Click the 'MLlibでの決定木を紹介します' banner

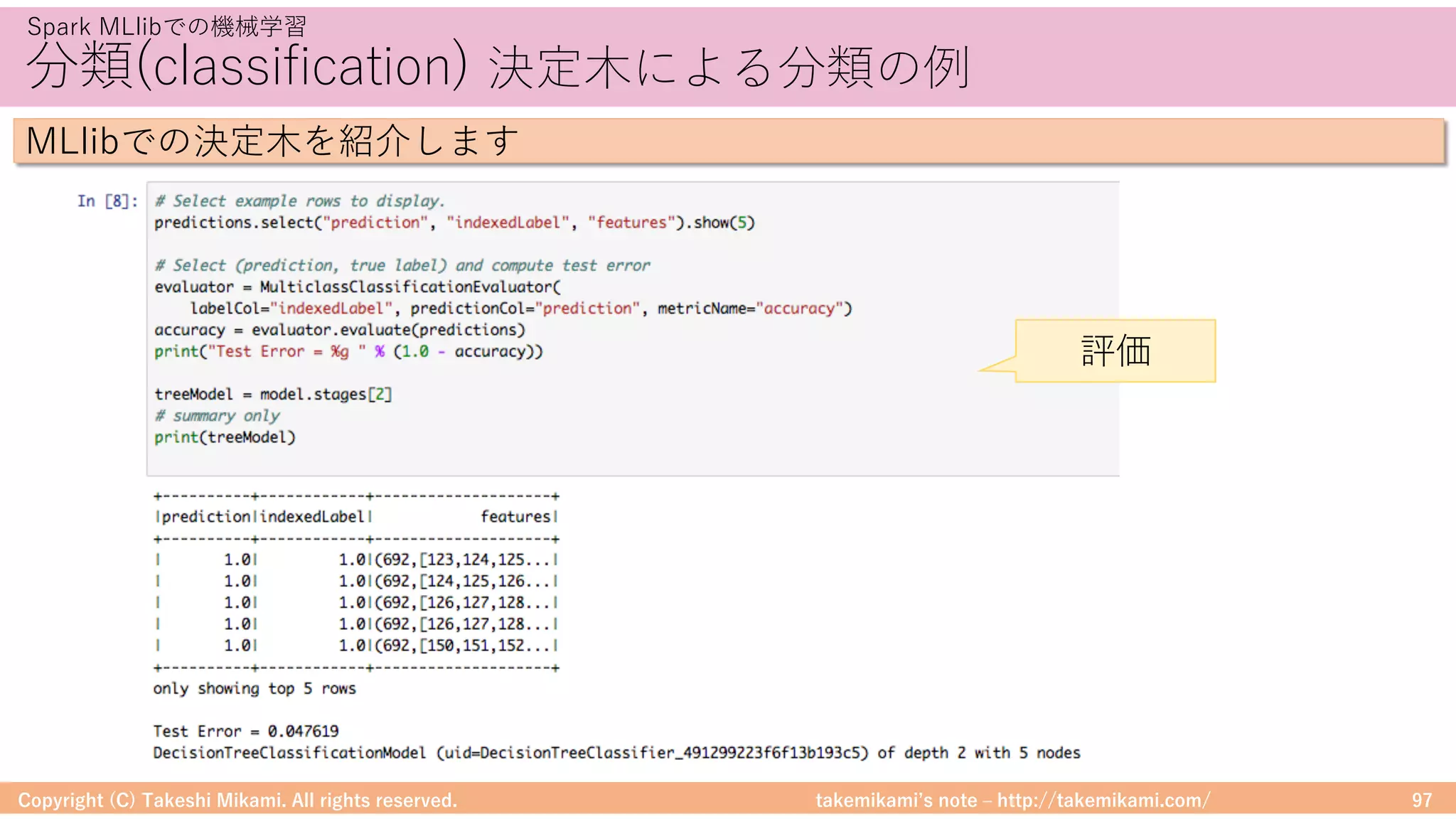coord(729,141)
